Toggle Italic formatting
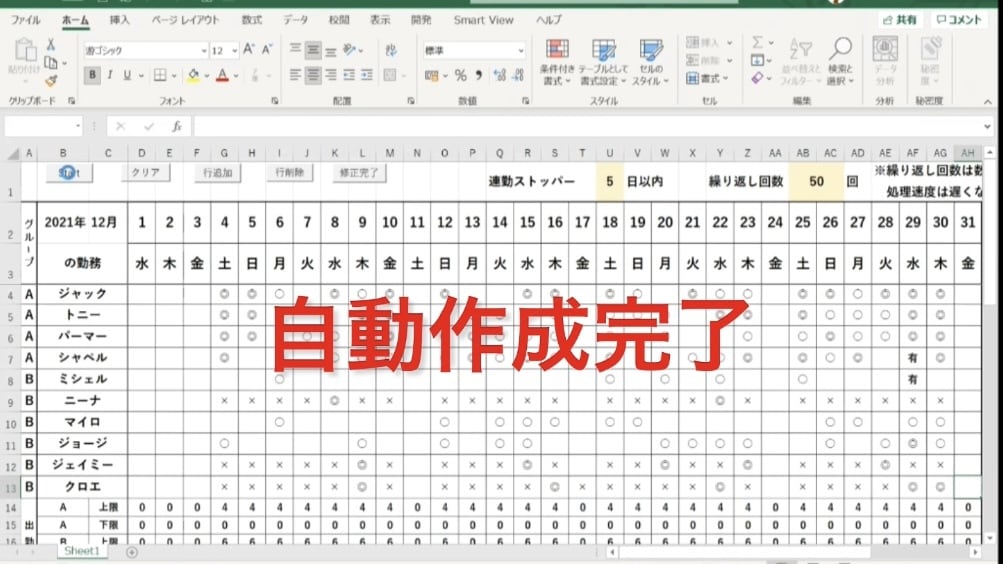 pyautogui.click(x=110, y=75)
